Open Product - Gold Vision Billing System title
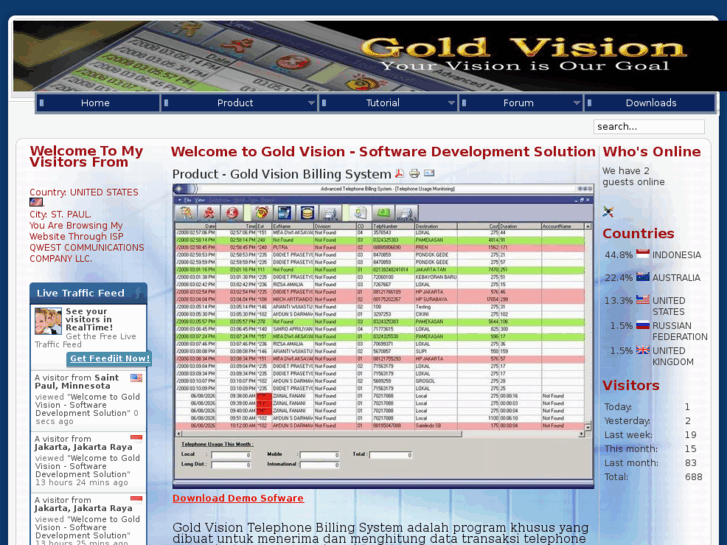 click(281, 174)
